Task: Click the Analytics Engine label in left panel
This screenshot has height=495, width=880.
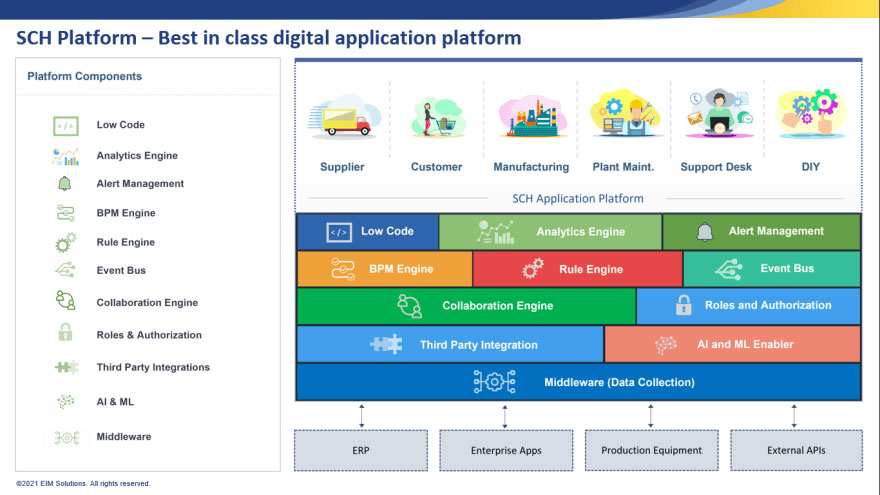Action: point(137,156)
